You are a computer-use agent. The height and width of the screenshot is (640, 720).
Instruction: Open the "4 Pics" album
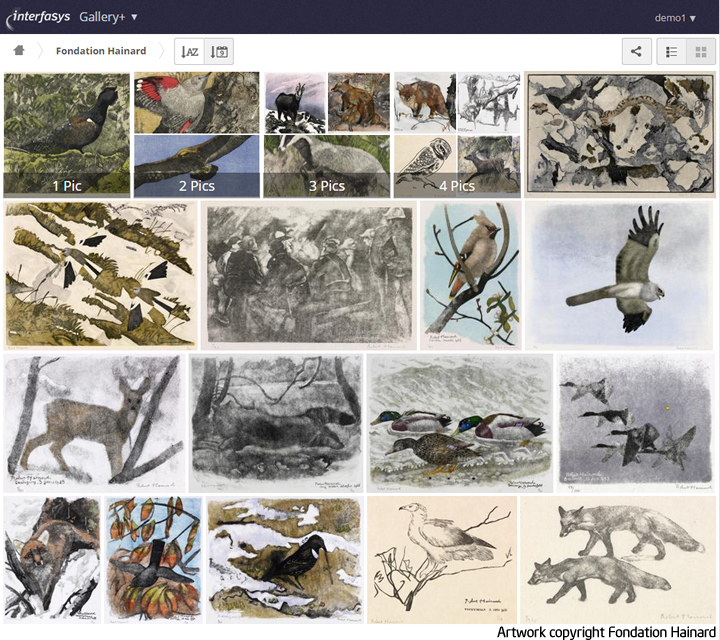point(457,135)
